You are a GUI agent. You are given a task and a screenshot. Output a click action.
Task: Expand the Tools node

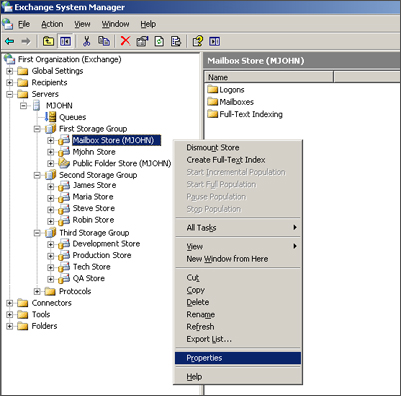click(x=10, y=315)
